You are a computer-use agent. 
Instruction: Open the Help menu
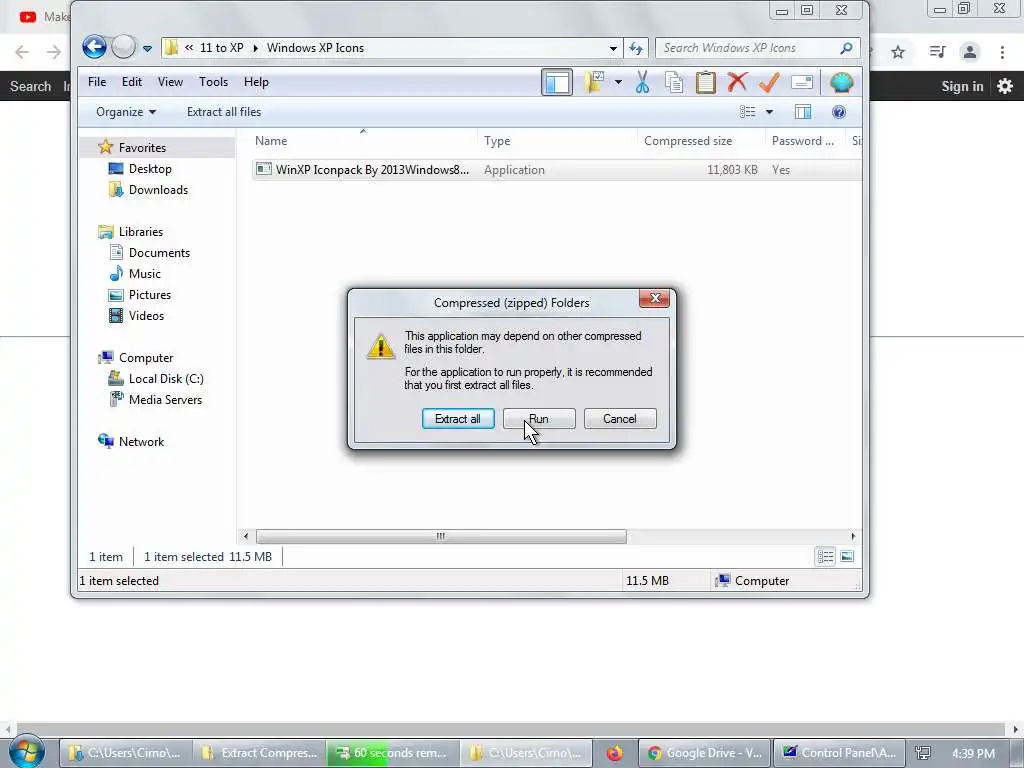(x=256, y=82)
